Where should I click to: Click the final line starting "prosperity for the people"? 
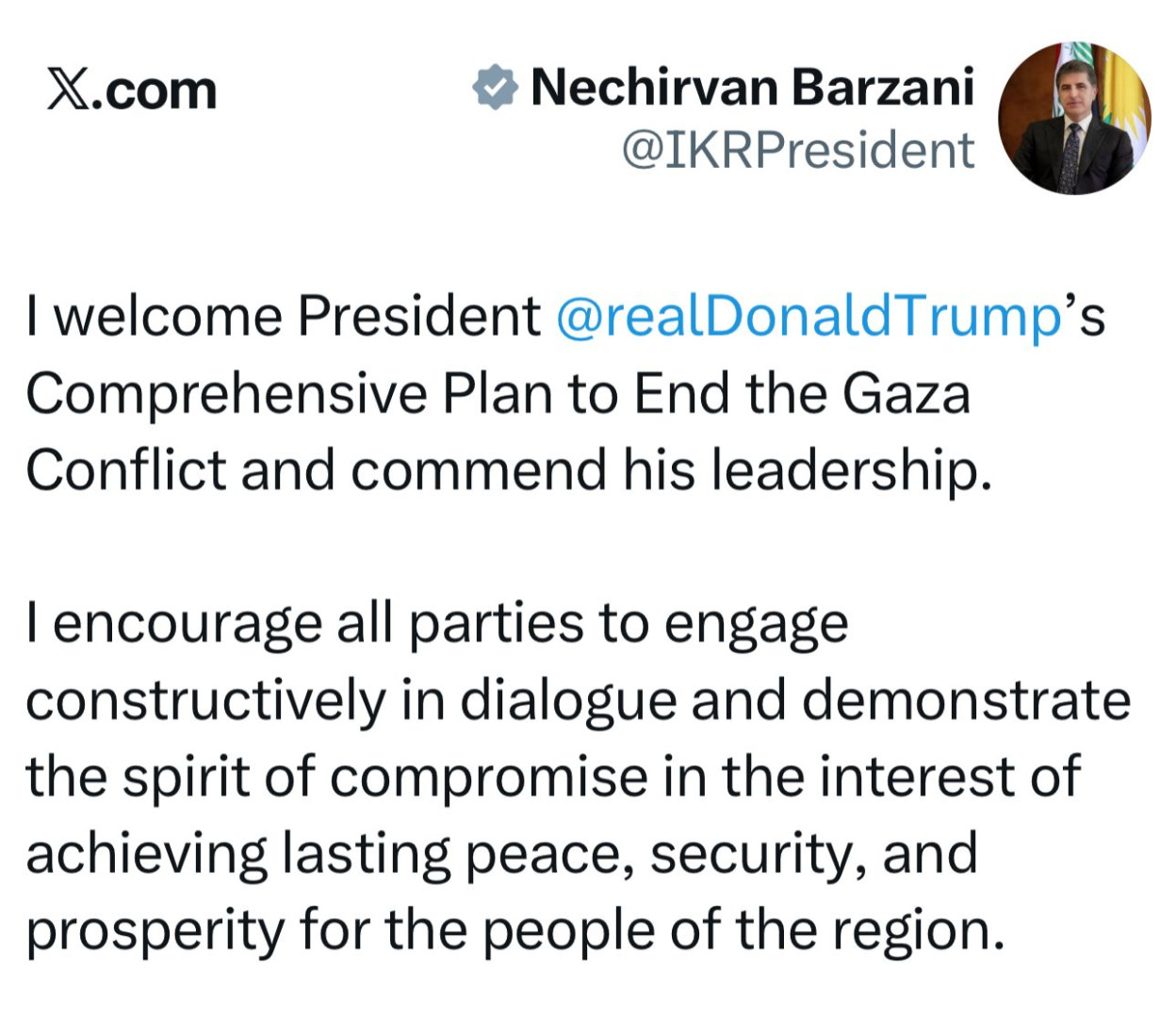(514, 931)
